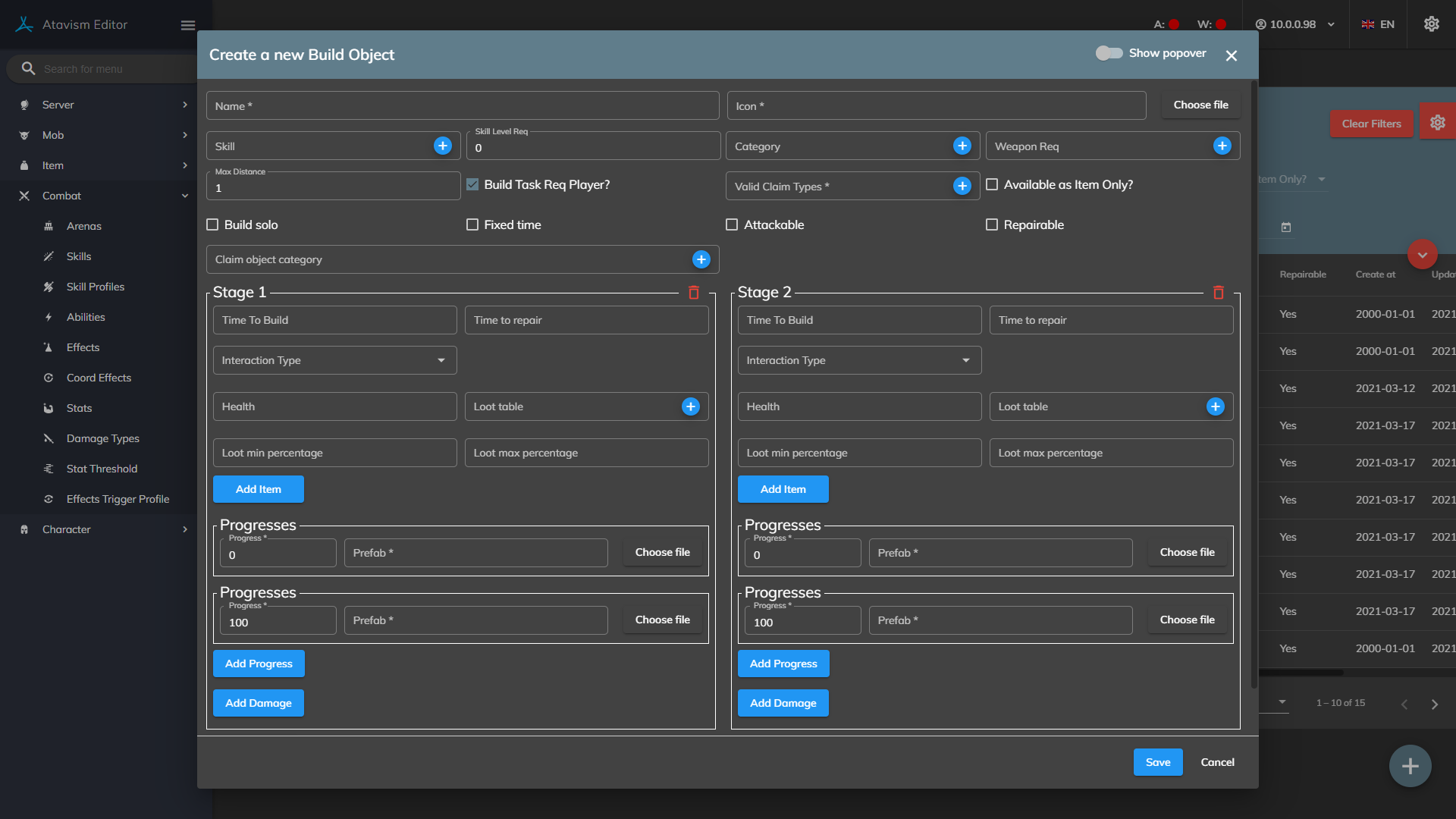The image size is (1456, 819).
Task: Uncheck Build Task Req Player checkbox
Action: [472, 184]
